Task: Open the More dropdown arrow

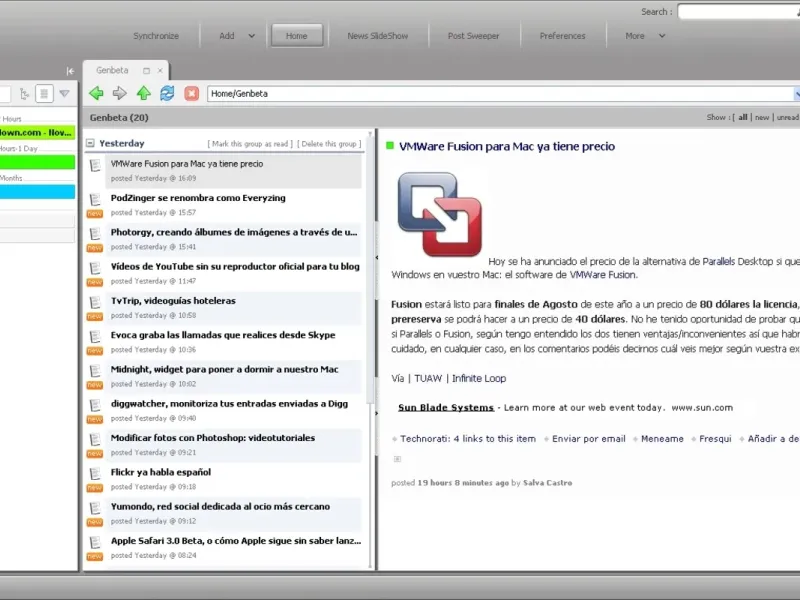Action: pyautogui.click(x=662, y=36)
